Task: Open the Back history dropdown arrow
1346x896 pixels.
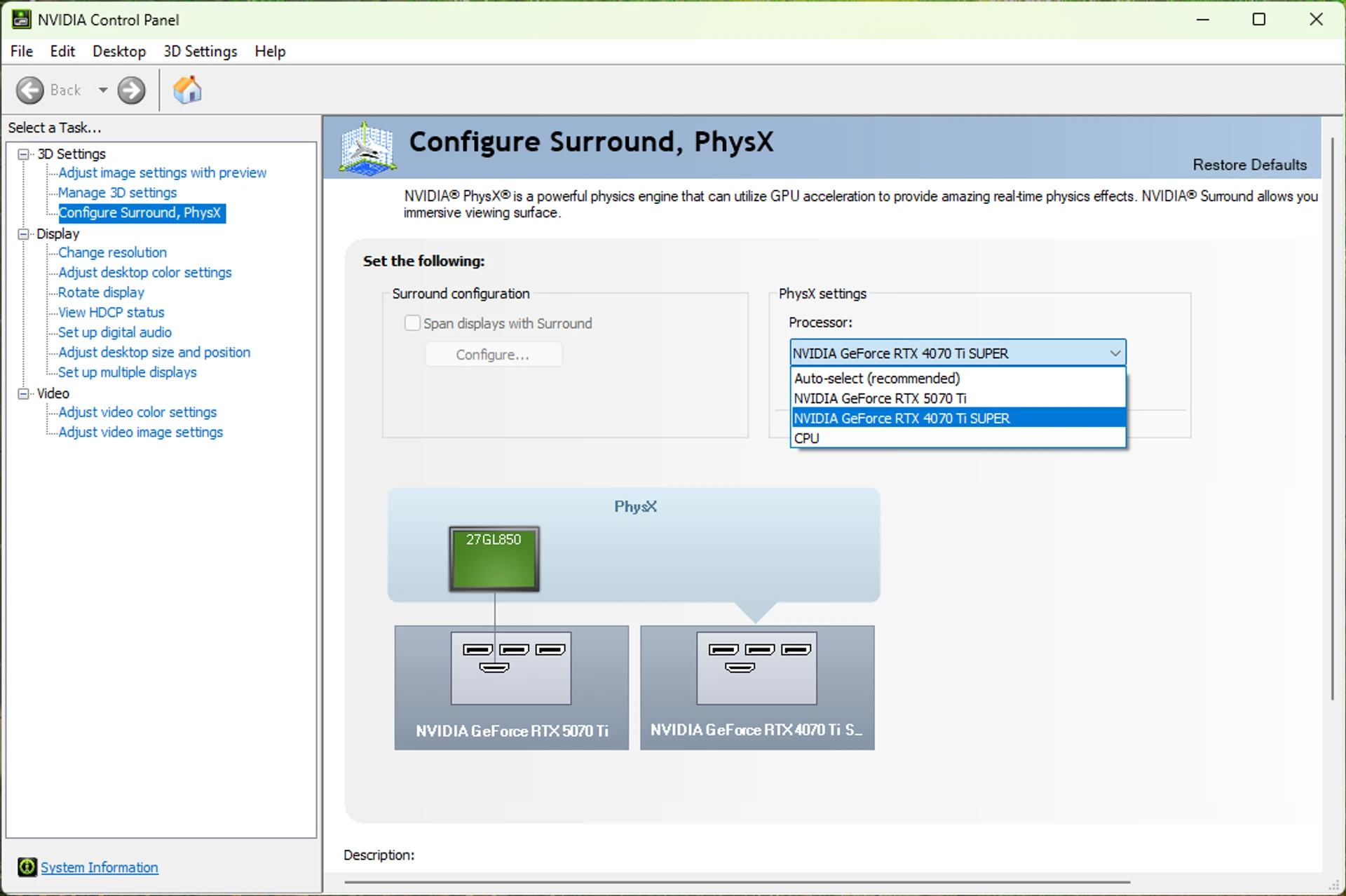Action: pyautogui.click(x=103, y=90)
